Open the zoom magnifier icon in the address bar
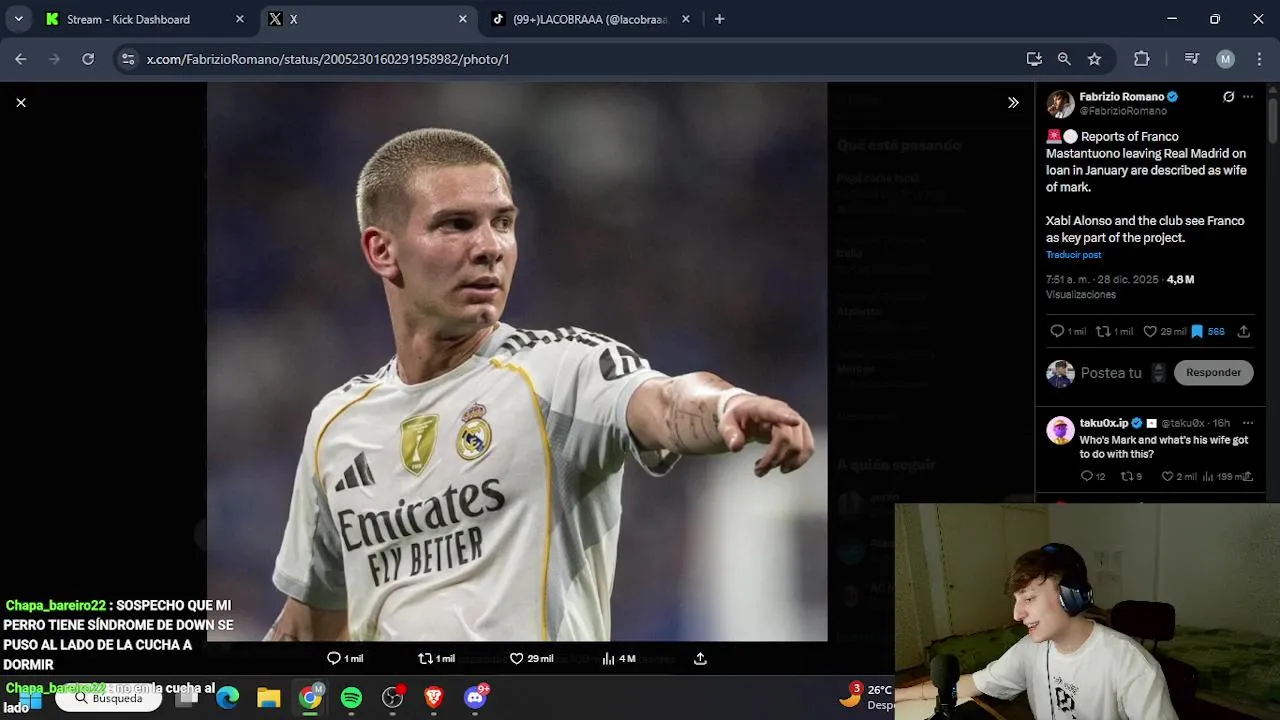The height and width of the screenshot is (720, 1280). coord(1064,59)
